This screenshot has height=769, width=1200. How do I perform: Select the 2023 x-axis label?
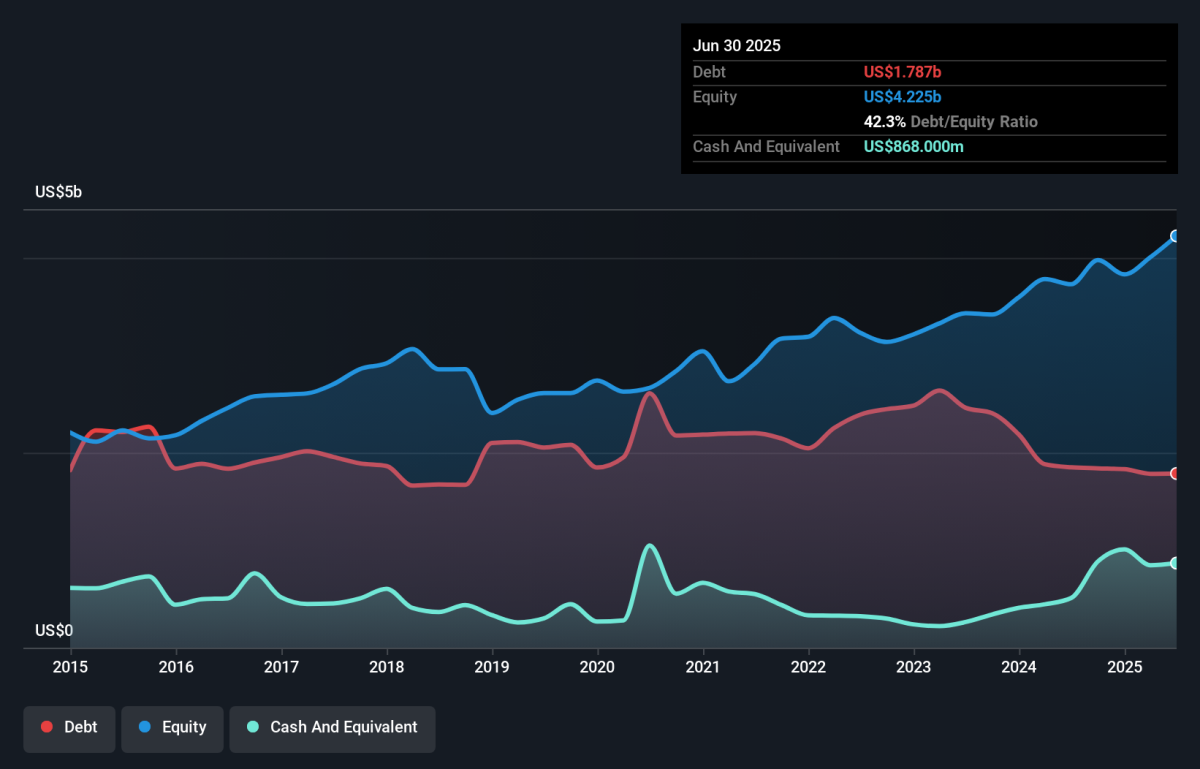click(914, 666)
